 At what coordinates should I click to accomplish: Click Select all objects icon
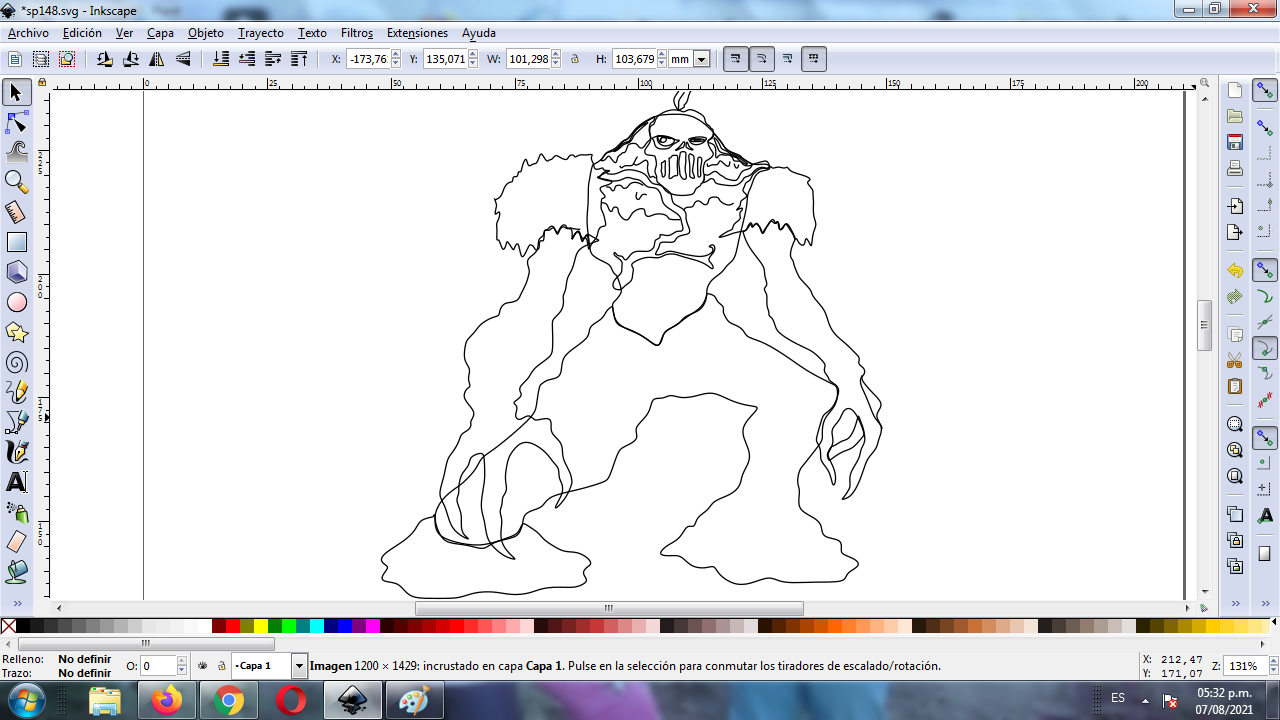point(15,59)
